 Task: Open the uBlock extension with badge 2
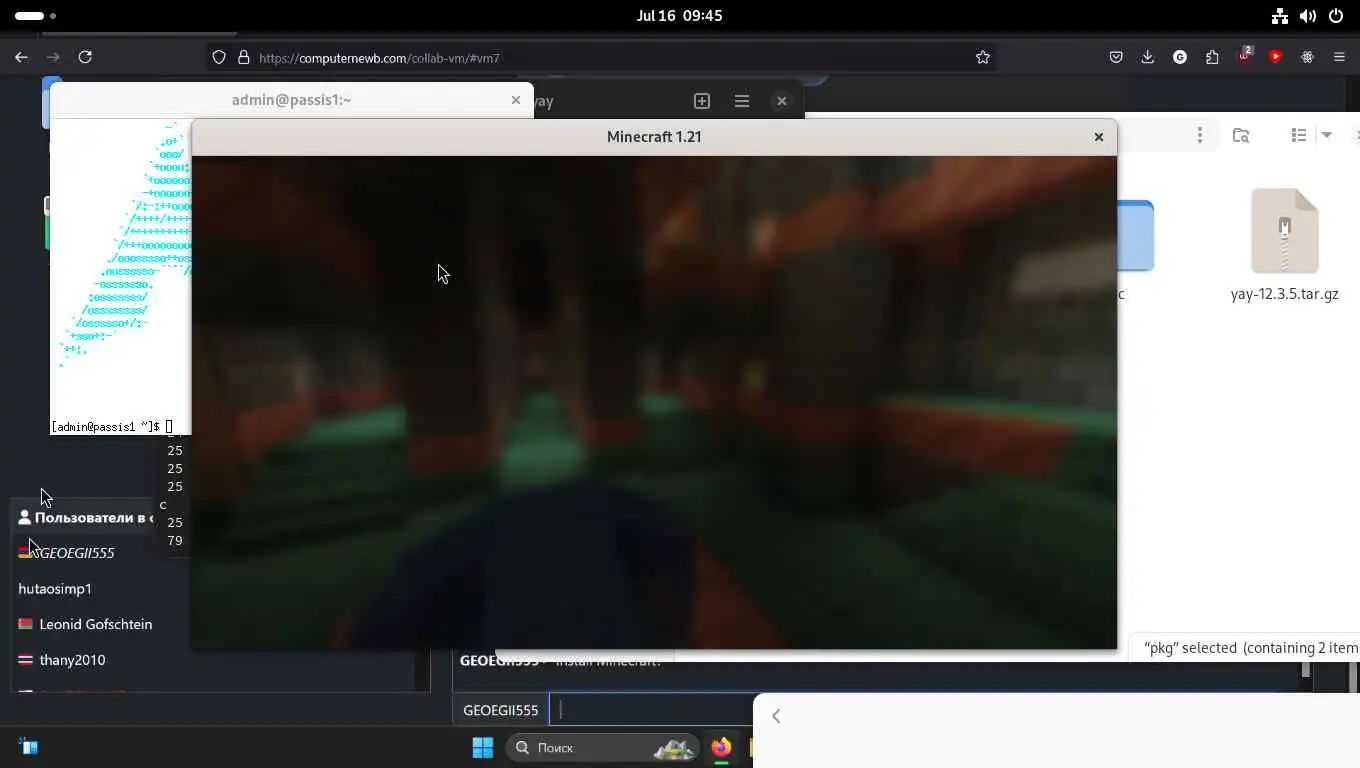coord(1244,55)
